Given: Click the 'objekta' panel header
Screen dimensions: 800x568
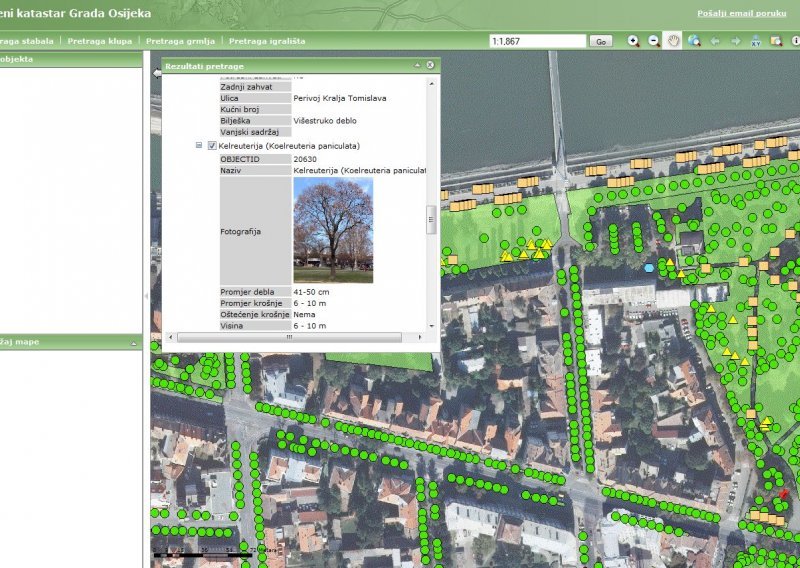Looking at the screenshot, I should click(71, 59).
